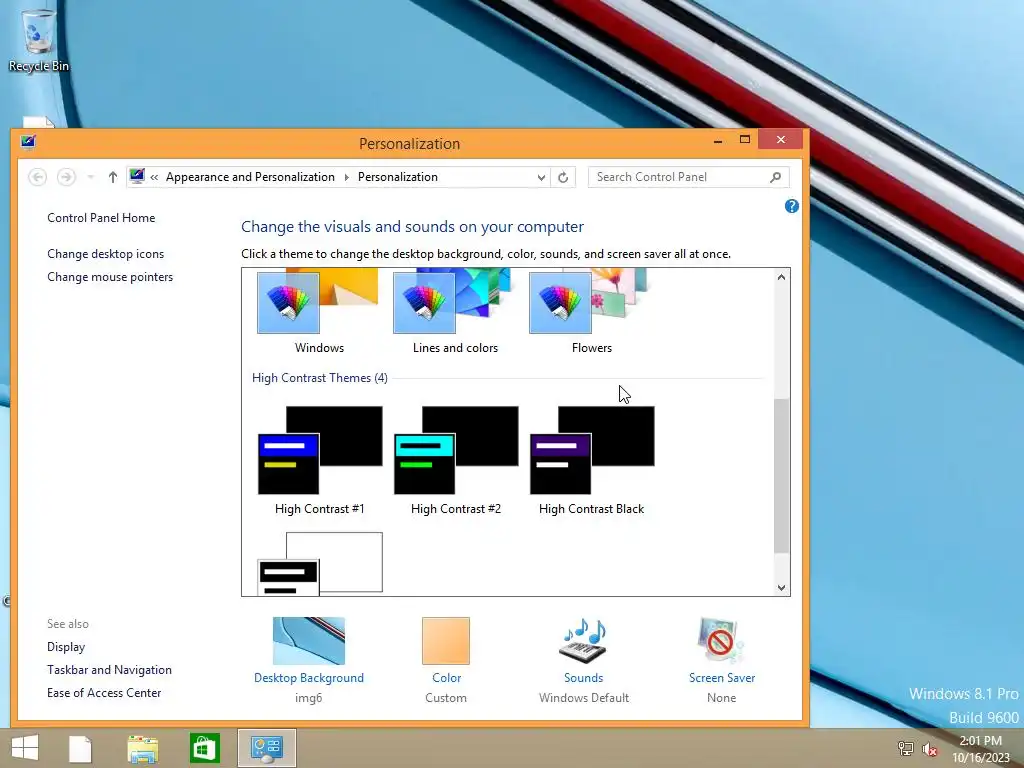
Task: Open Sounds settings icon
Action: [584, 641]
